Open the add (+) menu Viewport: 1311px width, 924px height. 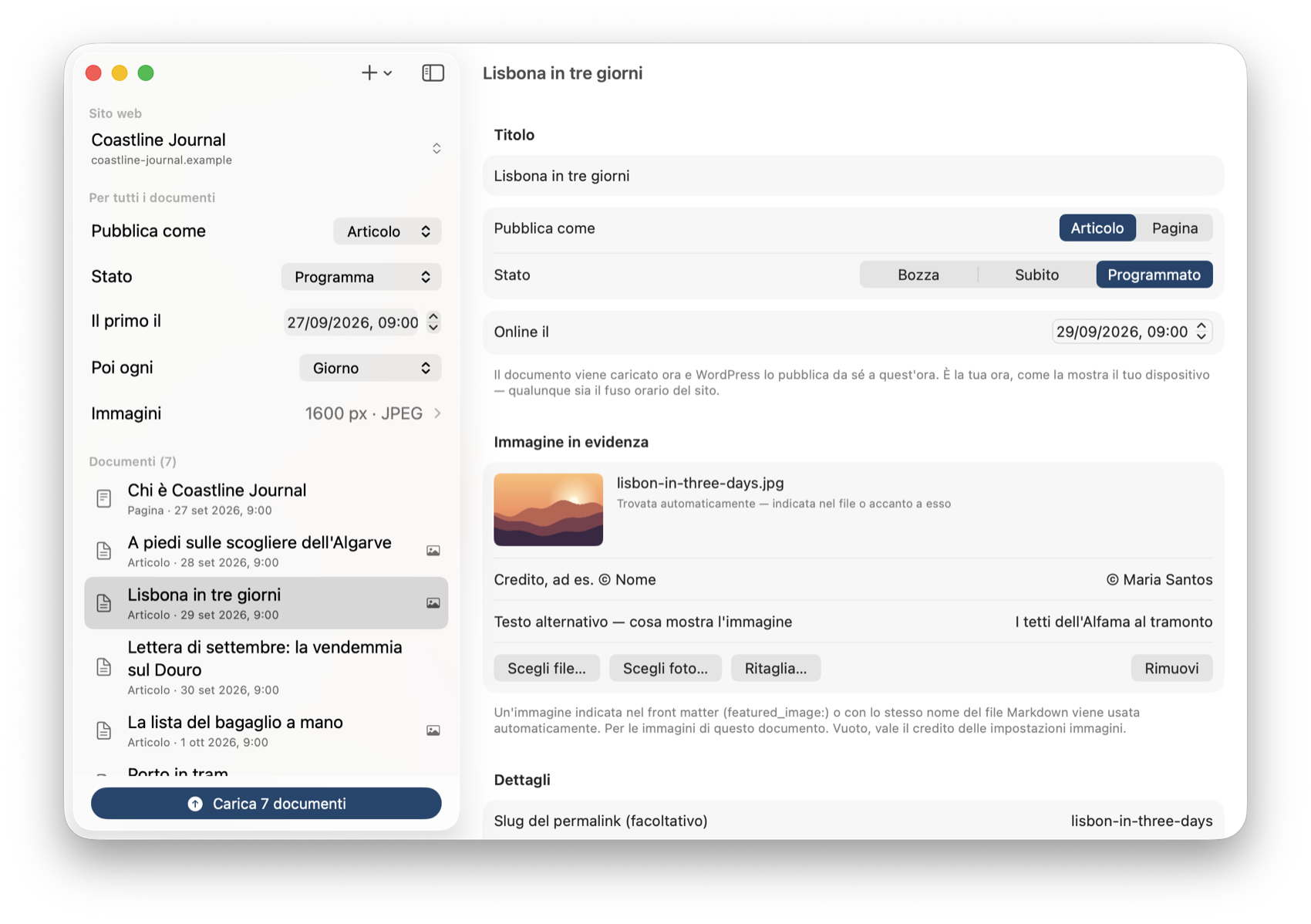pyautogui.click(x=376, y=73)
